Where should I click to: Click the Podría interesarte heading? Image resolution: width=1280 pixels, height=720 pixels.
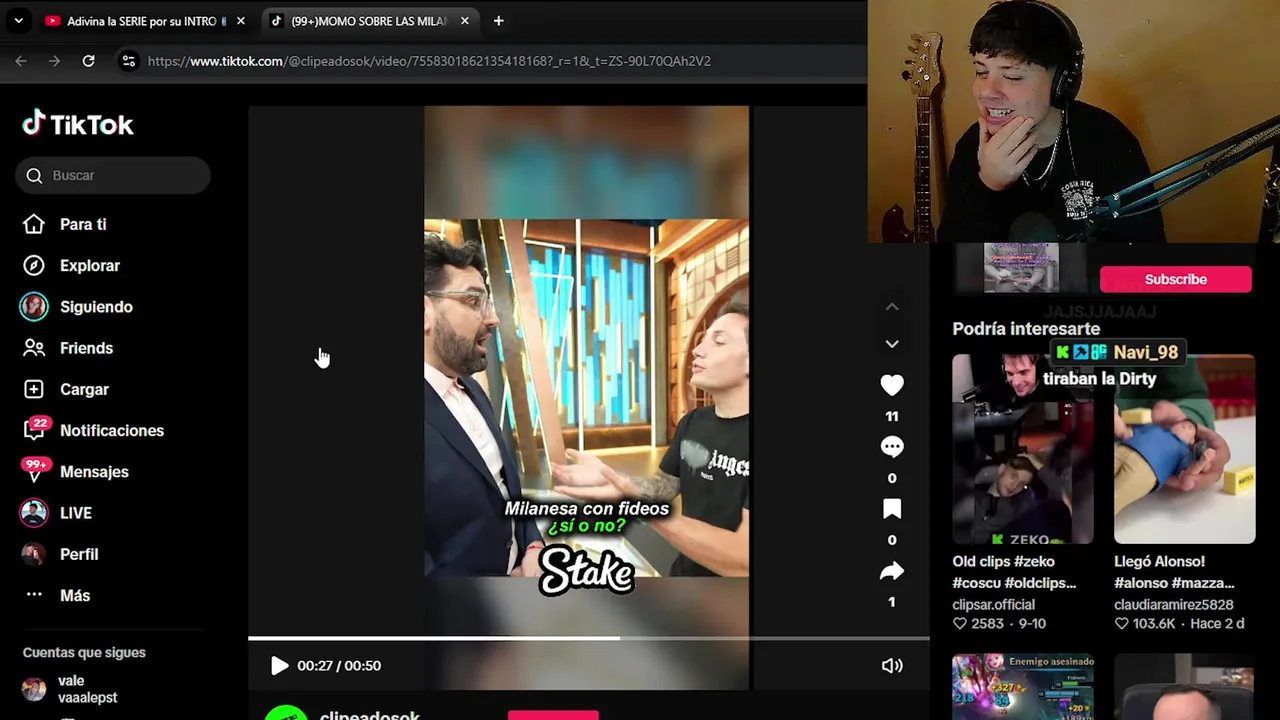click(x=1026, y=329)
